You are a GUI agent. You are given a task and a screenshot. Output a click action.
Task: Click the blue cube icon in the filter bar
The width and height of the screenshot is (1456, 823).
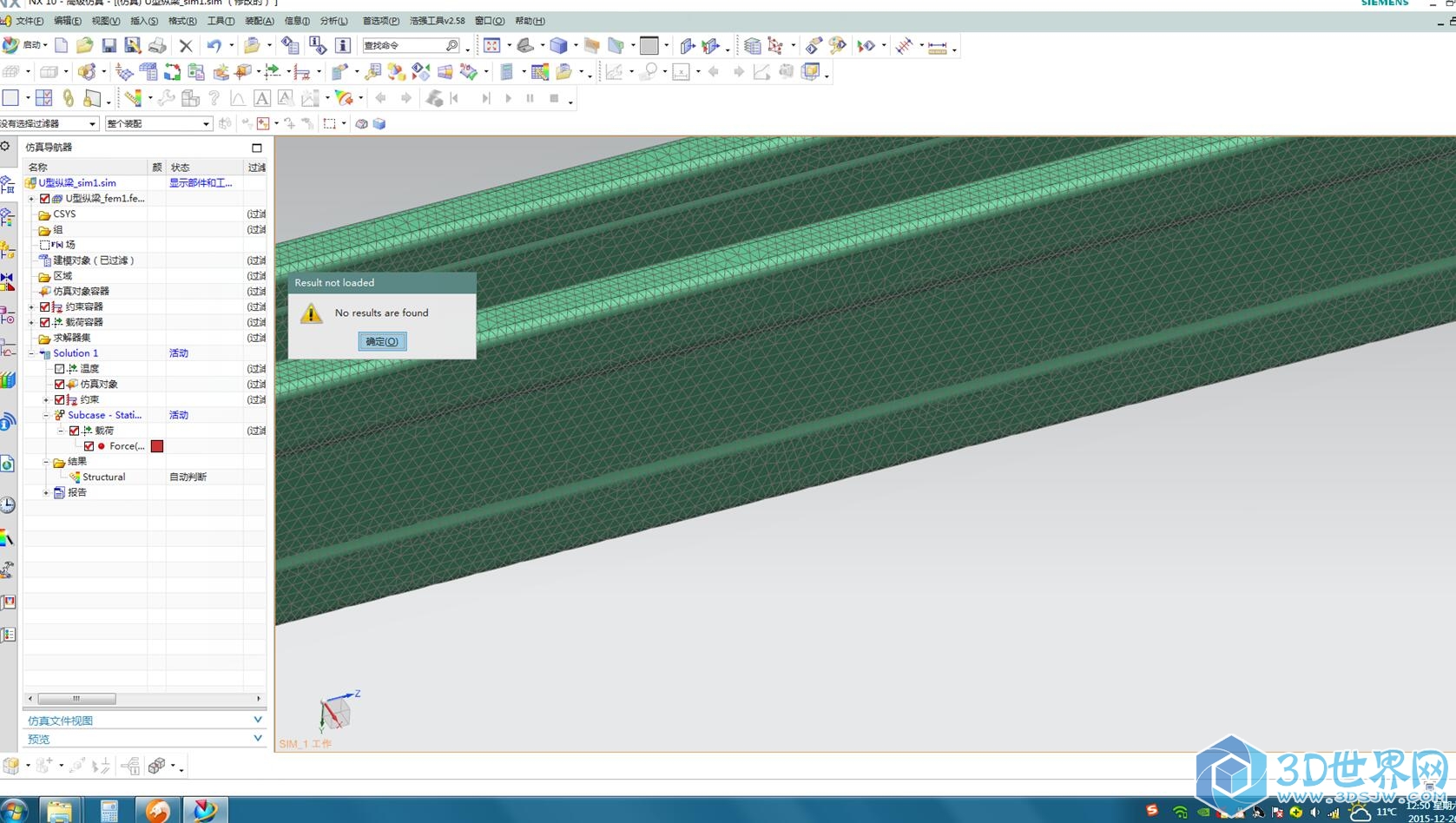tap(379, 124)
